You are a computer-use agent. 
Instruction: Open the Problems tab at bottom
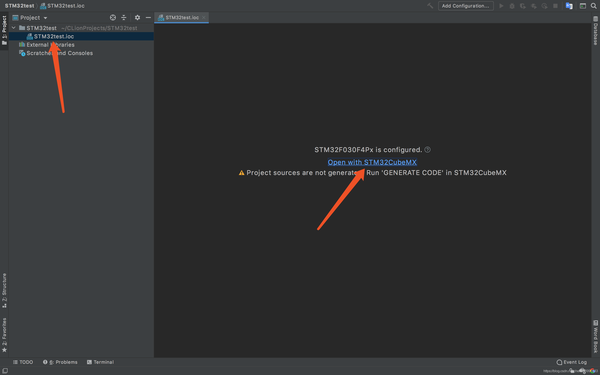coord(60,362)
